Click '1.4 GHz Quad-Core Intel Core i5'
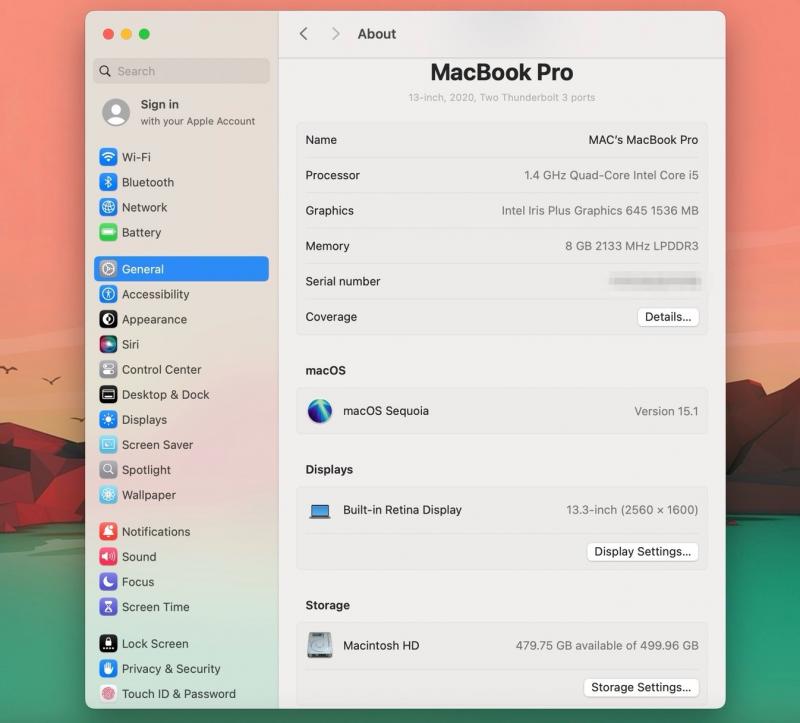 [x=611, y=175]
